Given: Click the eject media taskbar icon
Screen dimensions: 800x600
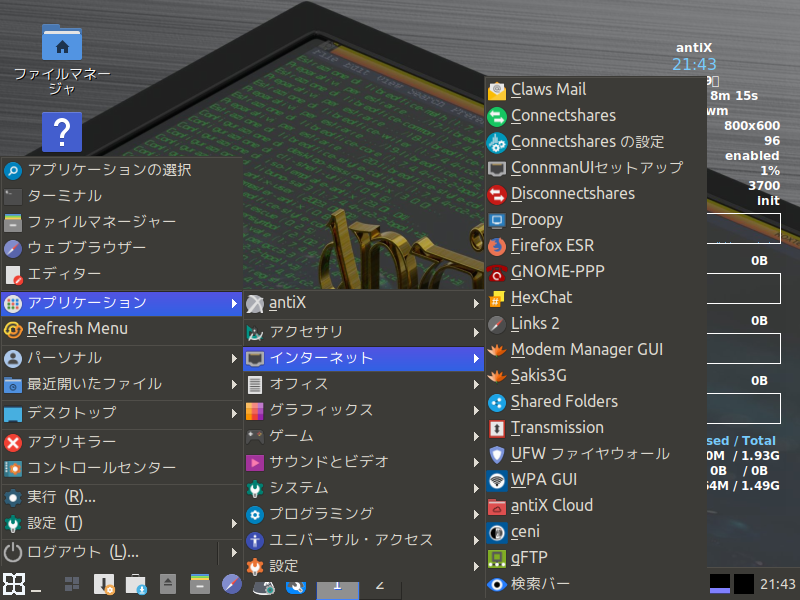Looking at the screenshot, I should pyautogui.click(x=168, y=584).
